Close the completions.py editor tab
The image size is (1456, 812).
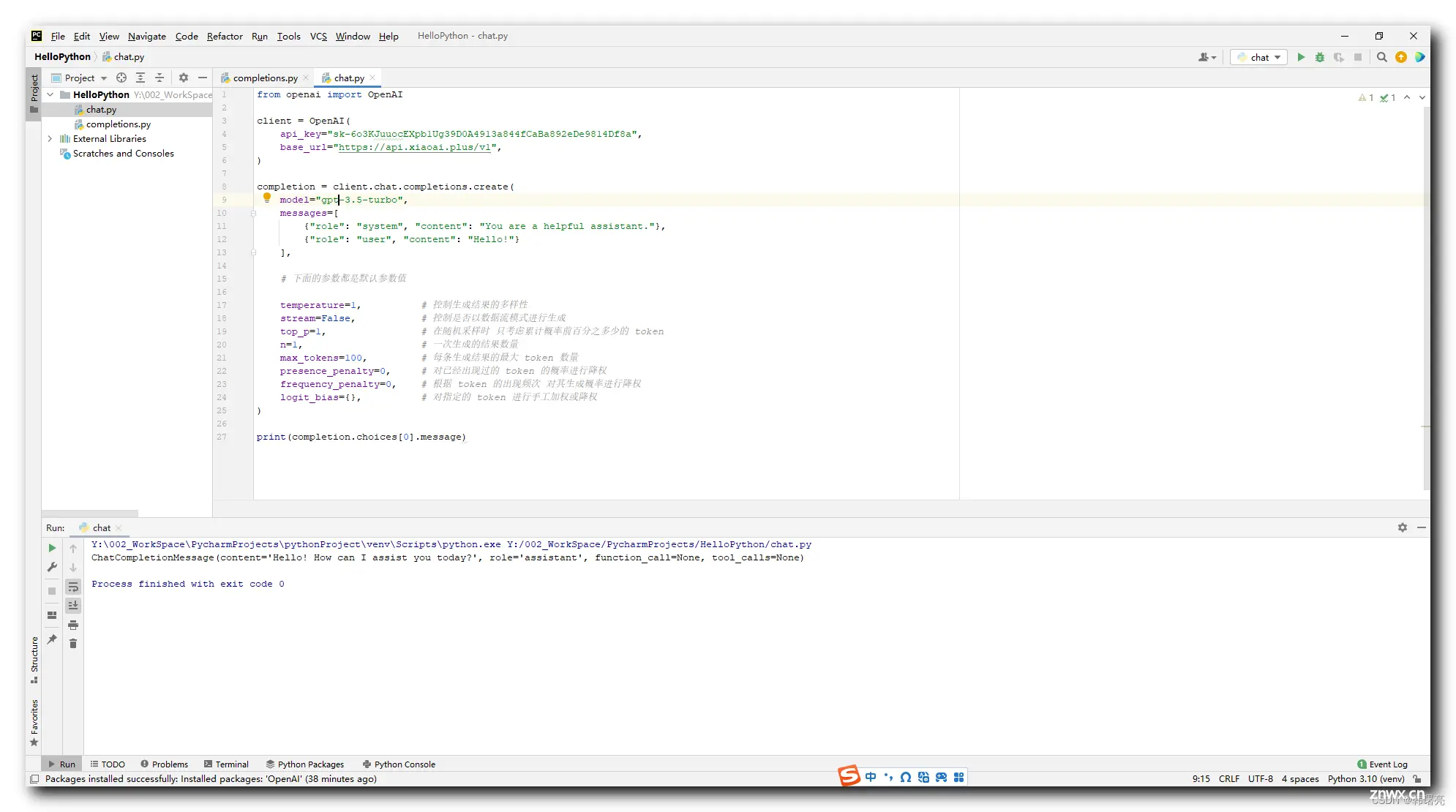pos(306,78)
